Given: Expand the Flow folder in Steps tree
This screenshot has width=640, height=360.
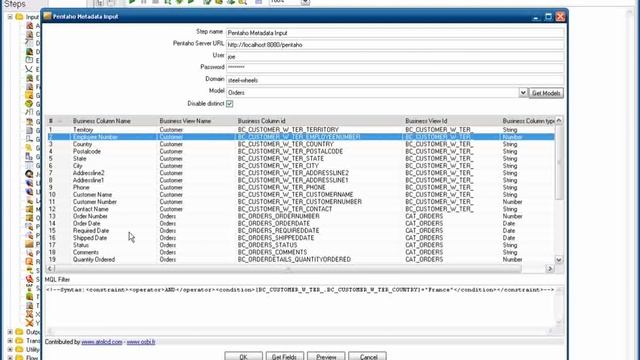Looking at the screenshot, I should tap(10, 358).
